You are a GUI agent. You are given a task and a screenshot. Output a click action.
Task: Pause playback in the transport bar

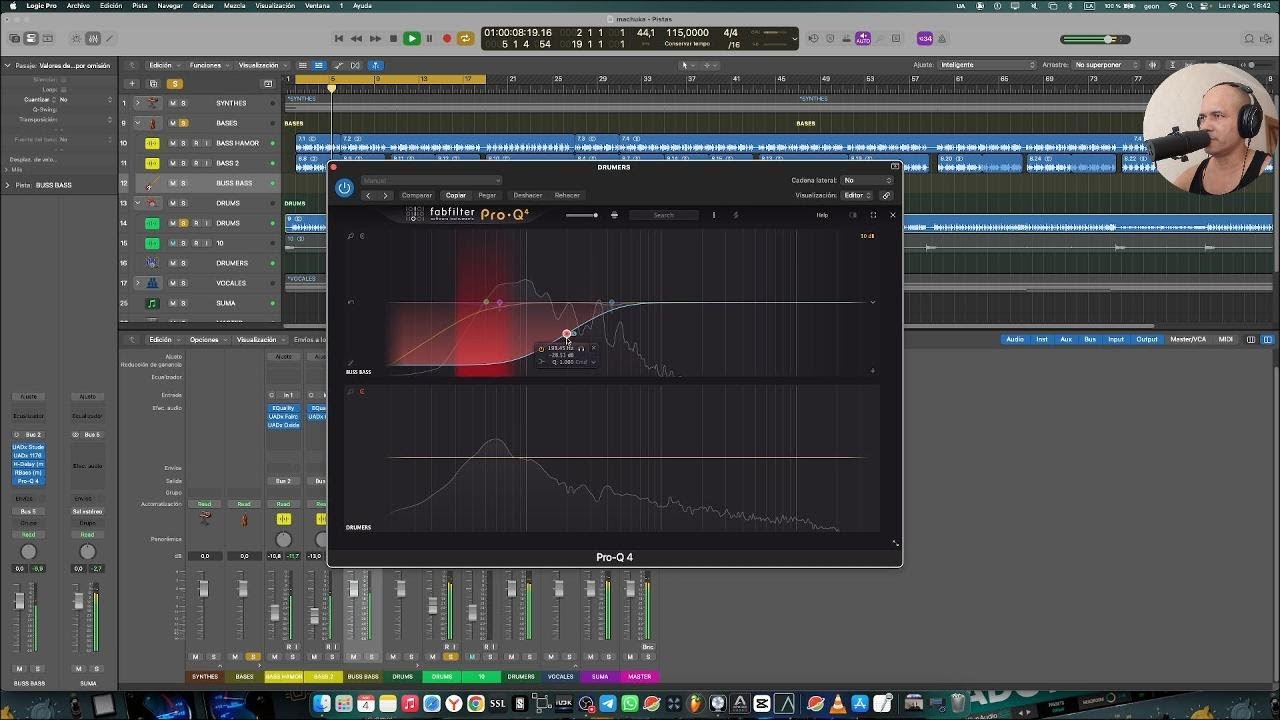pyautogui.click(x=429, y=39)
